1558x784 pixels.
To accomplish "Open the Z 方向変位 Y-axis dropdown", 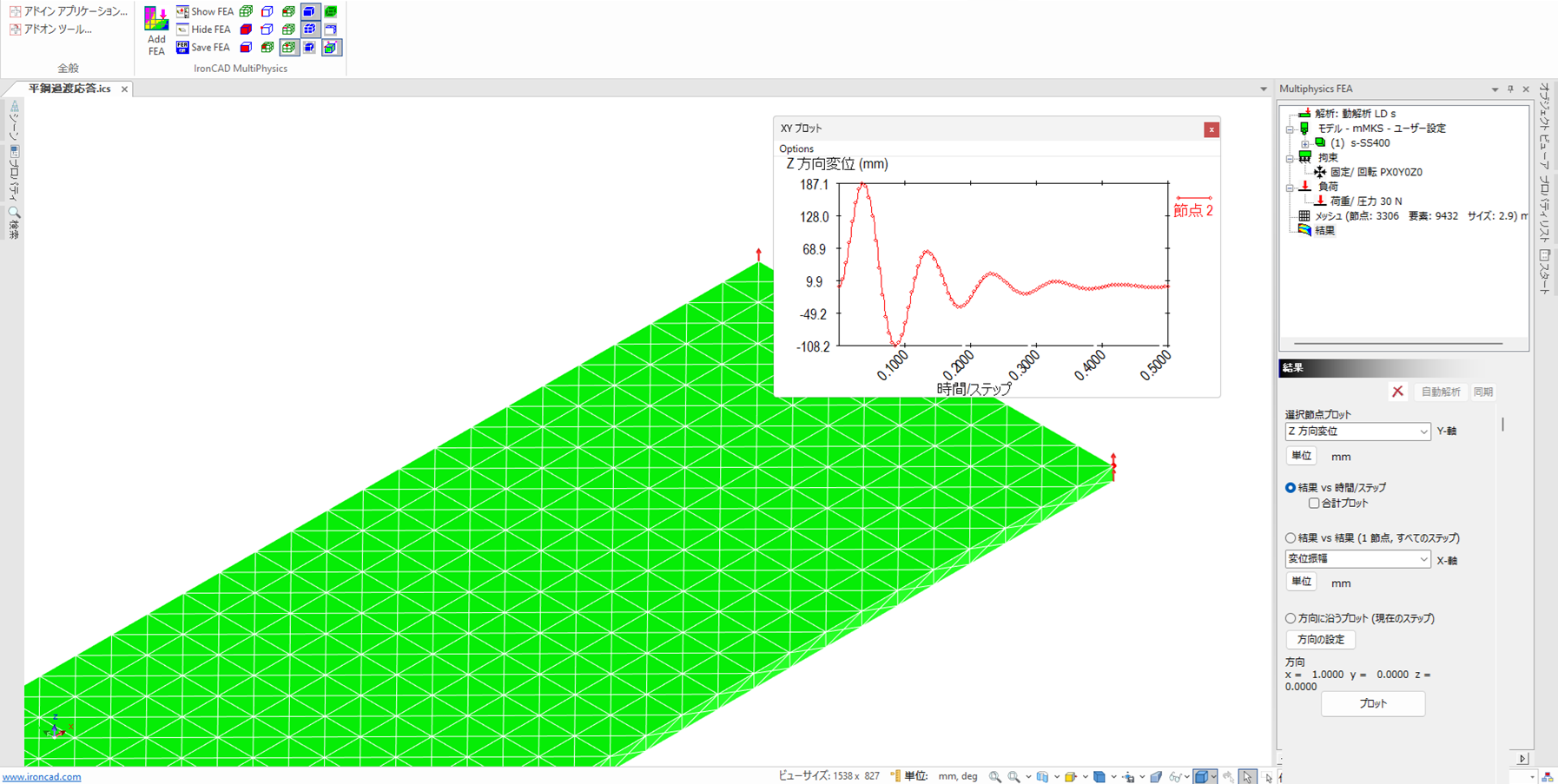I will [1357, 432].
